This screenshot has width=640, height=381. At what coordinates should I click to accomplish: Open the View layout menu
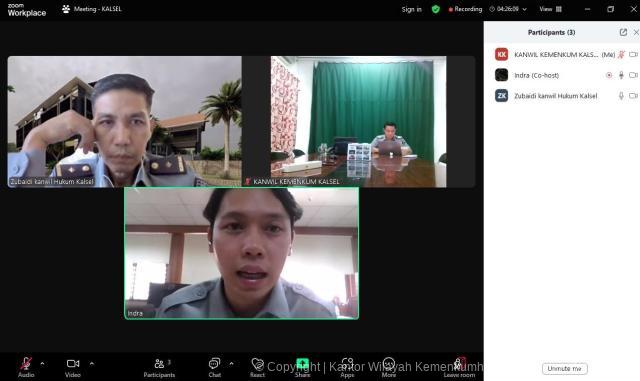pyautogui.click(x=550, y=9)
